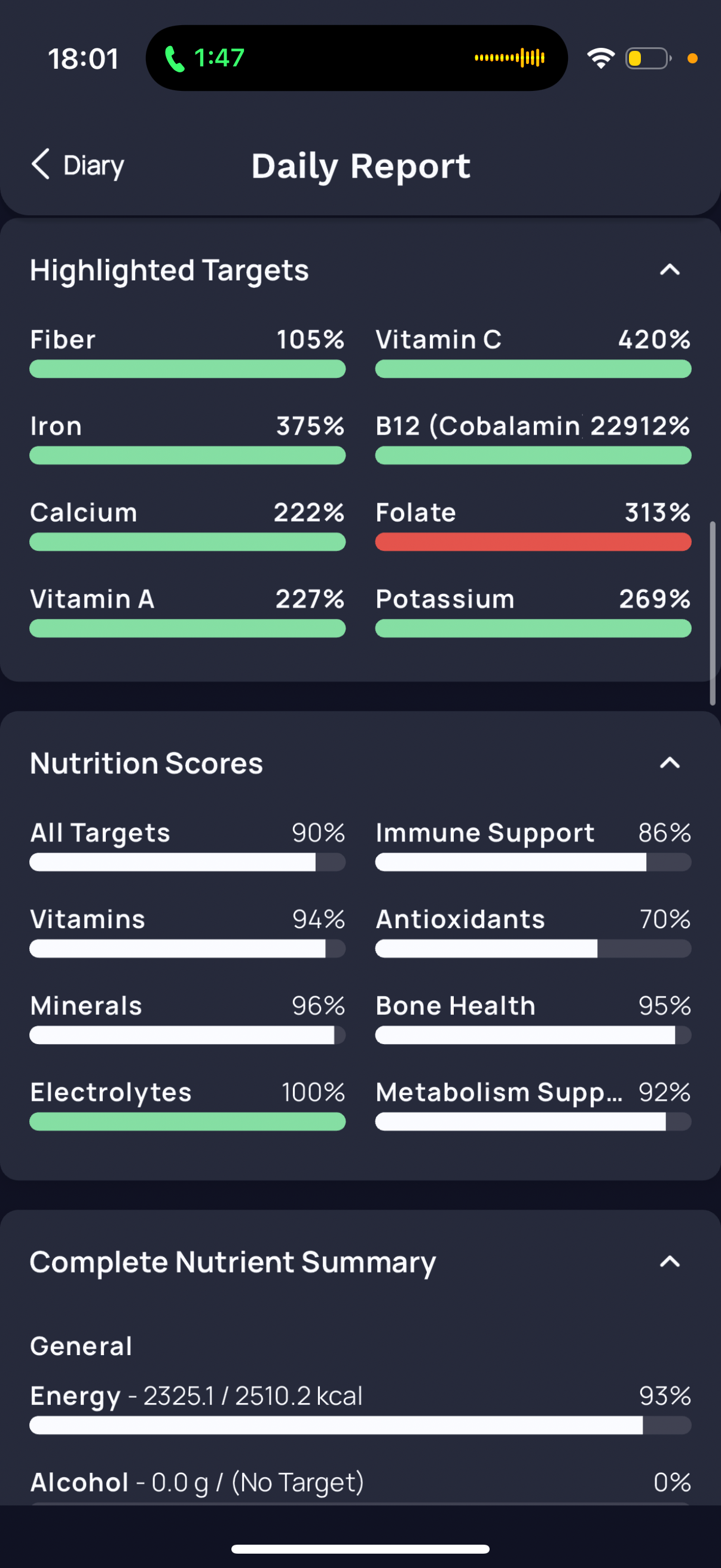
Task: Open the Antioxidants 70% score
Action: [x=533, y=931]
